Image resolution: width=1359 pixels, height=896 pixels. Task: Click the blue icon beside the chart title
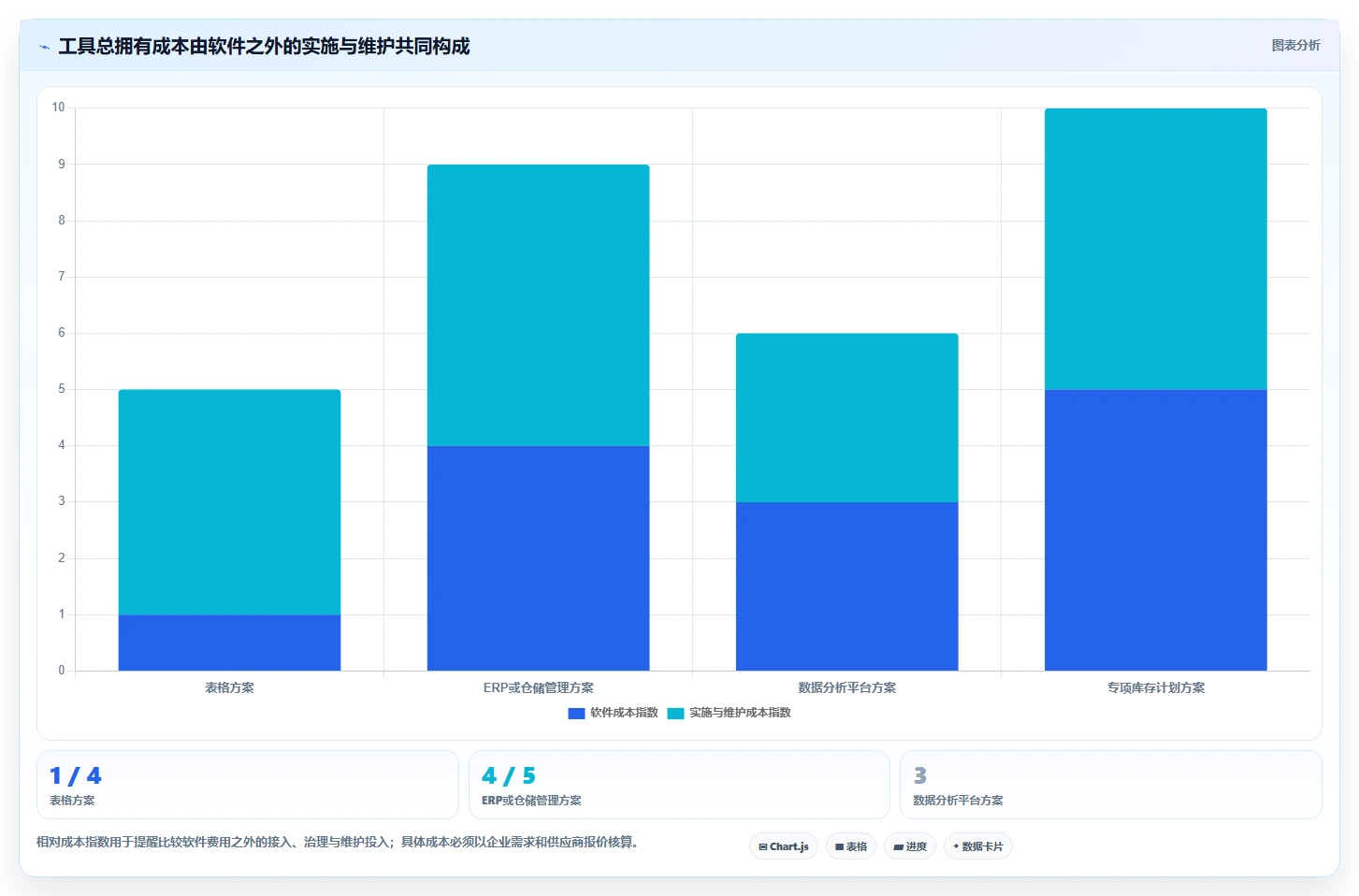tap(44, 47)
